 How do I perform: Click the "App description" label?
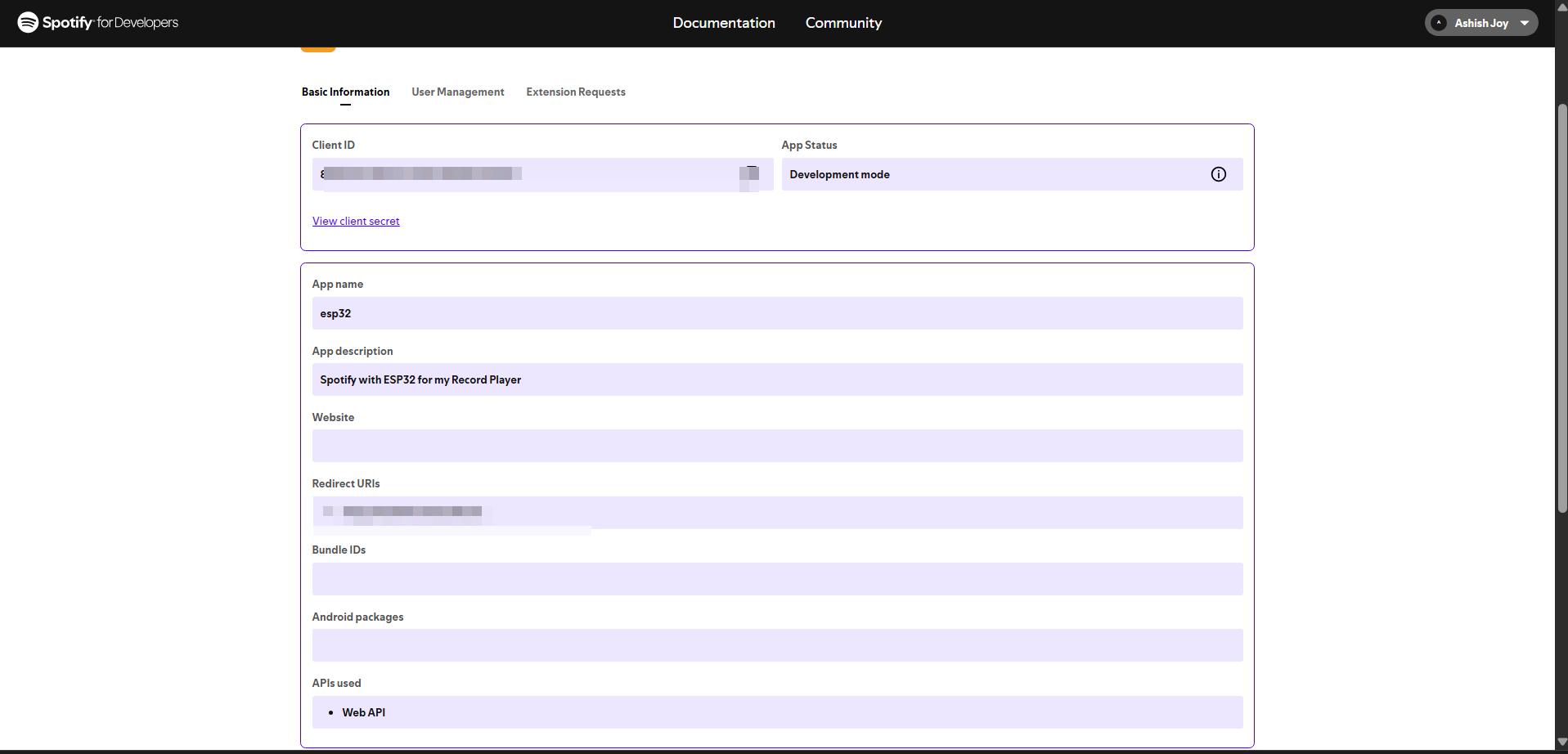(352, 351)
